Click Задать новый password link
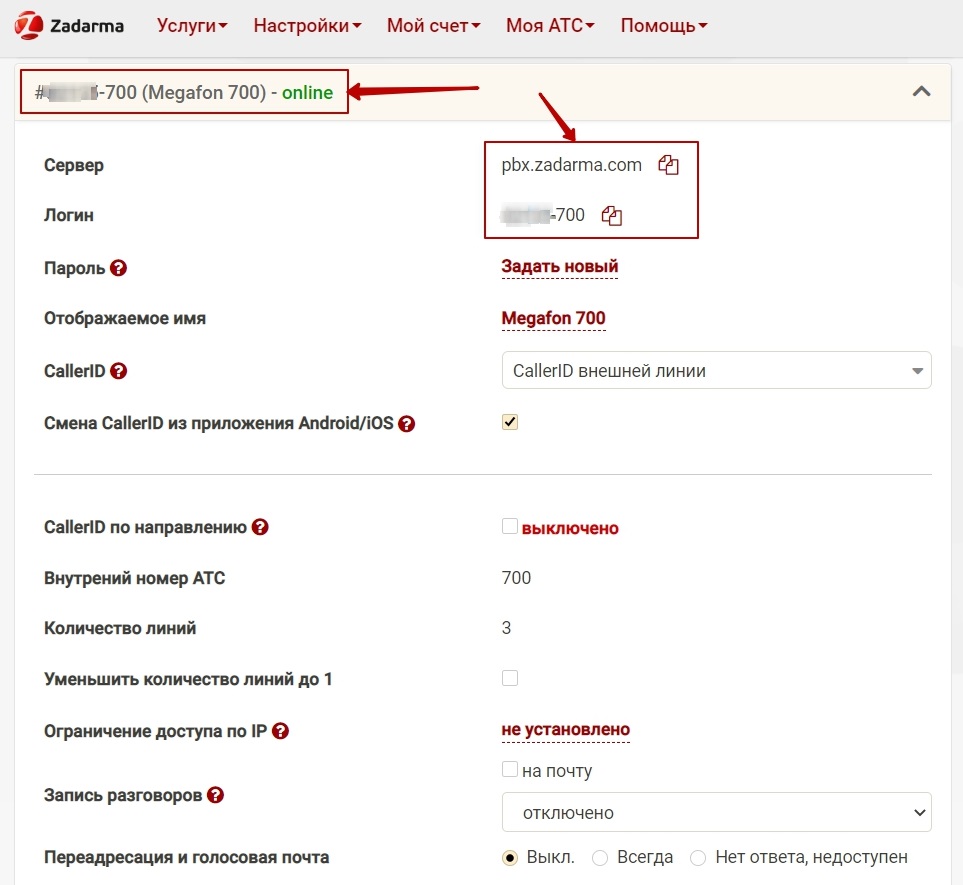 559,267
